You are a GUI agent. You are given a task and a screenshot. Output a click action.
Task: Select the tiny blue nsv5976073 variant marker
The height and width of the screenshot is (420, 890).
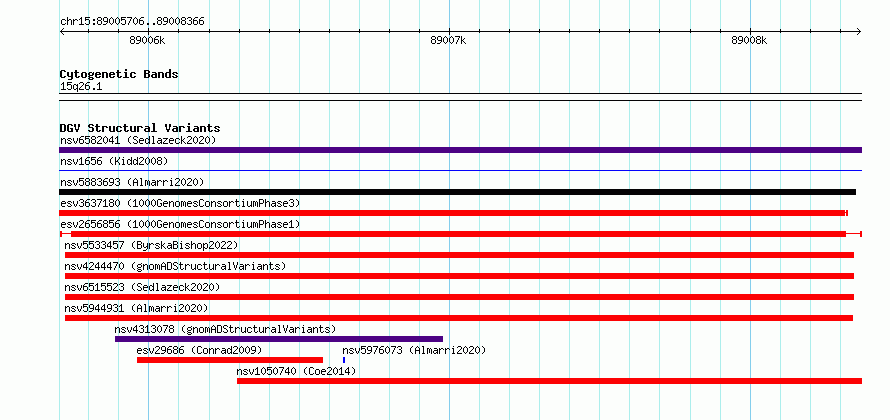[x=344, y=360]
